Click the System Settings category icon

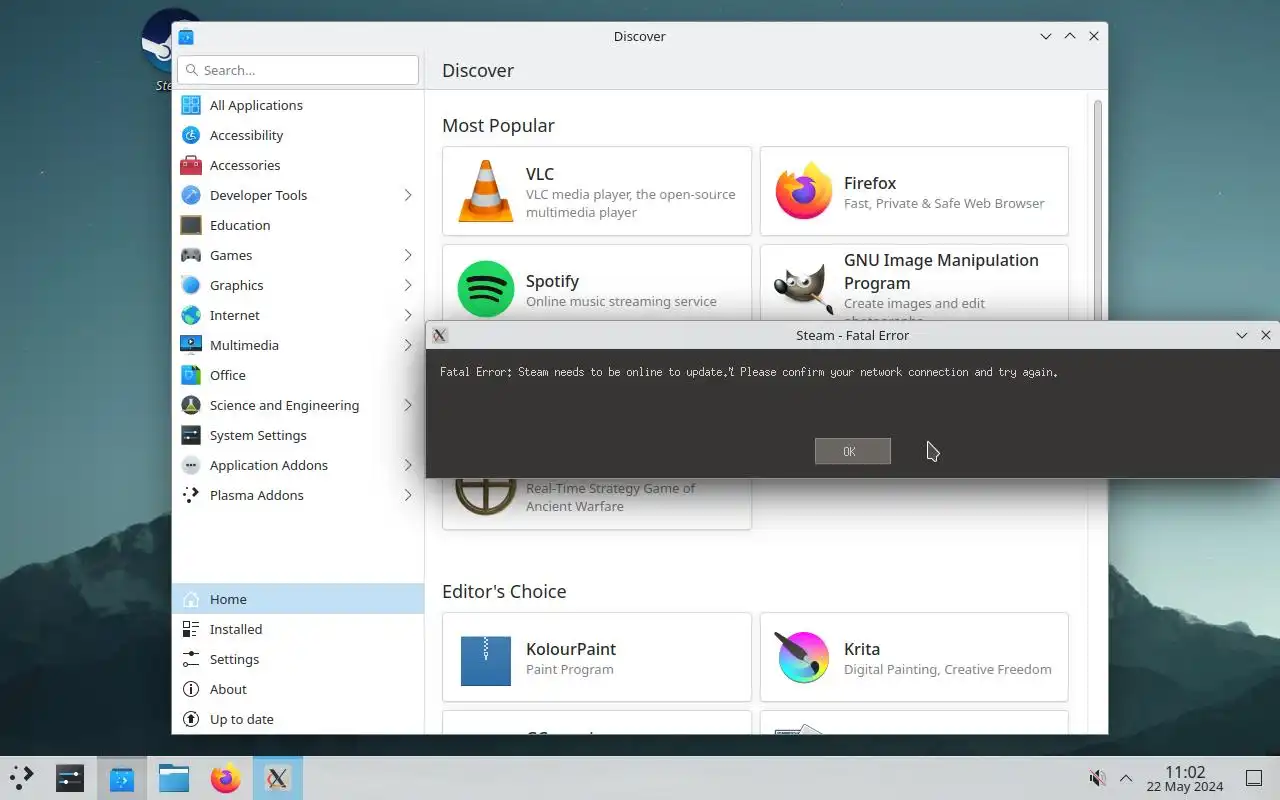coord(191,435)
